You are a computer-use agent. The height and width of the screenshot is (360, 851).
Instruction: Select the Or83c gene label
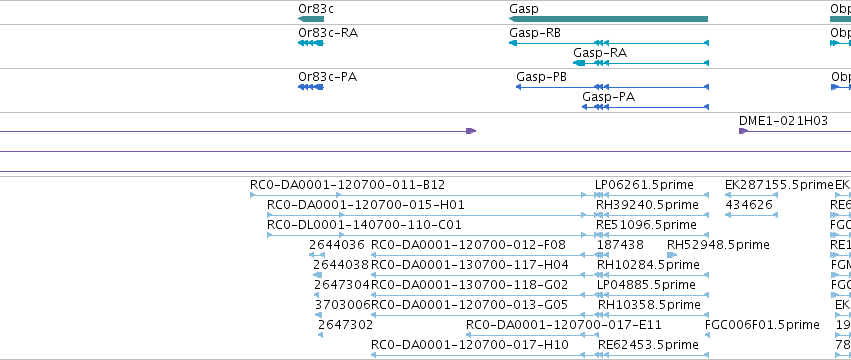[x=316, y=9]
